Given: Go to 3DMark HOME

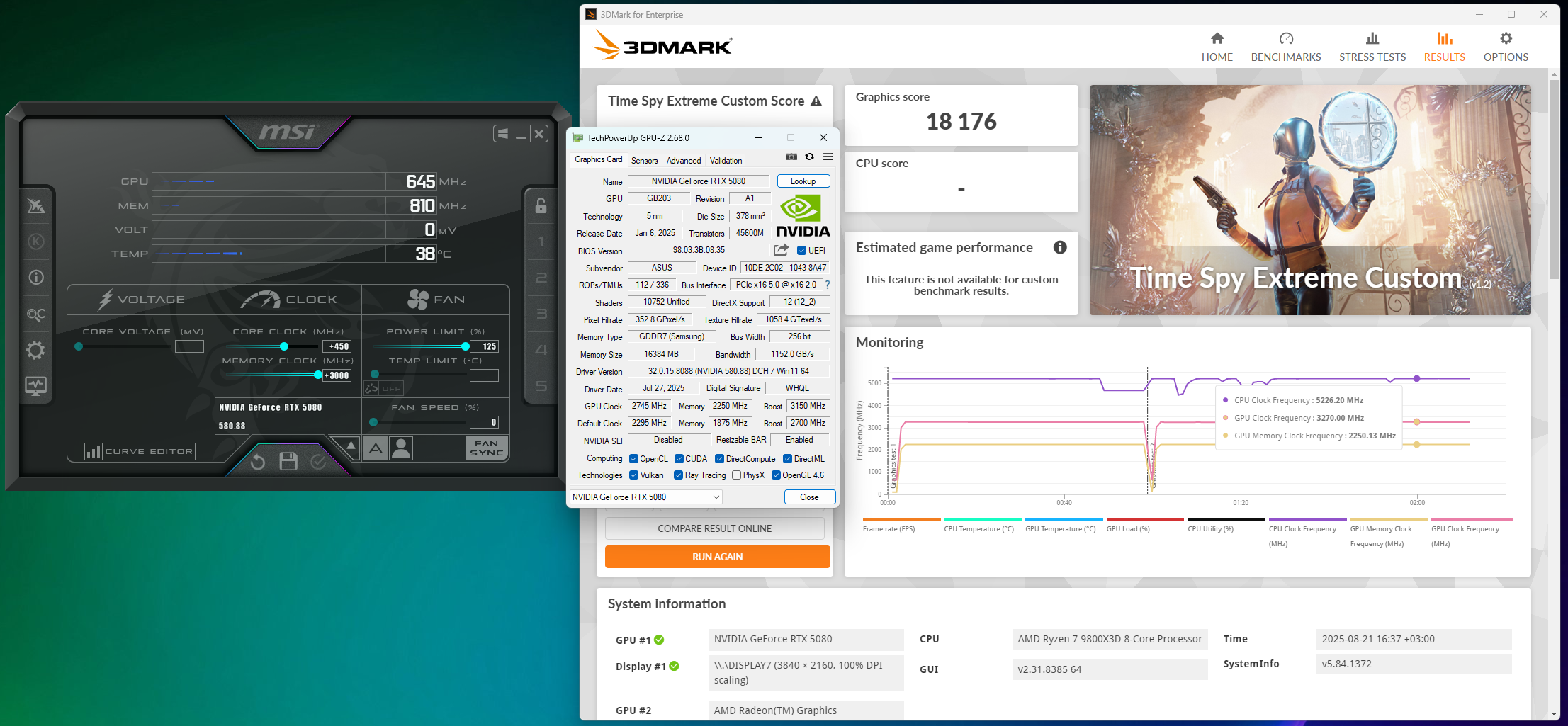Looking at the screenshot, I should point(1217,47).
